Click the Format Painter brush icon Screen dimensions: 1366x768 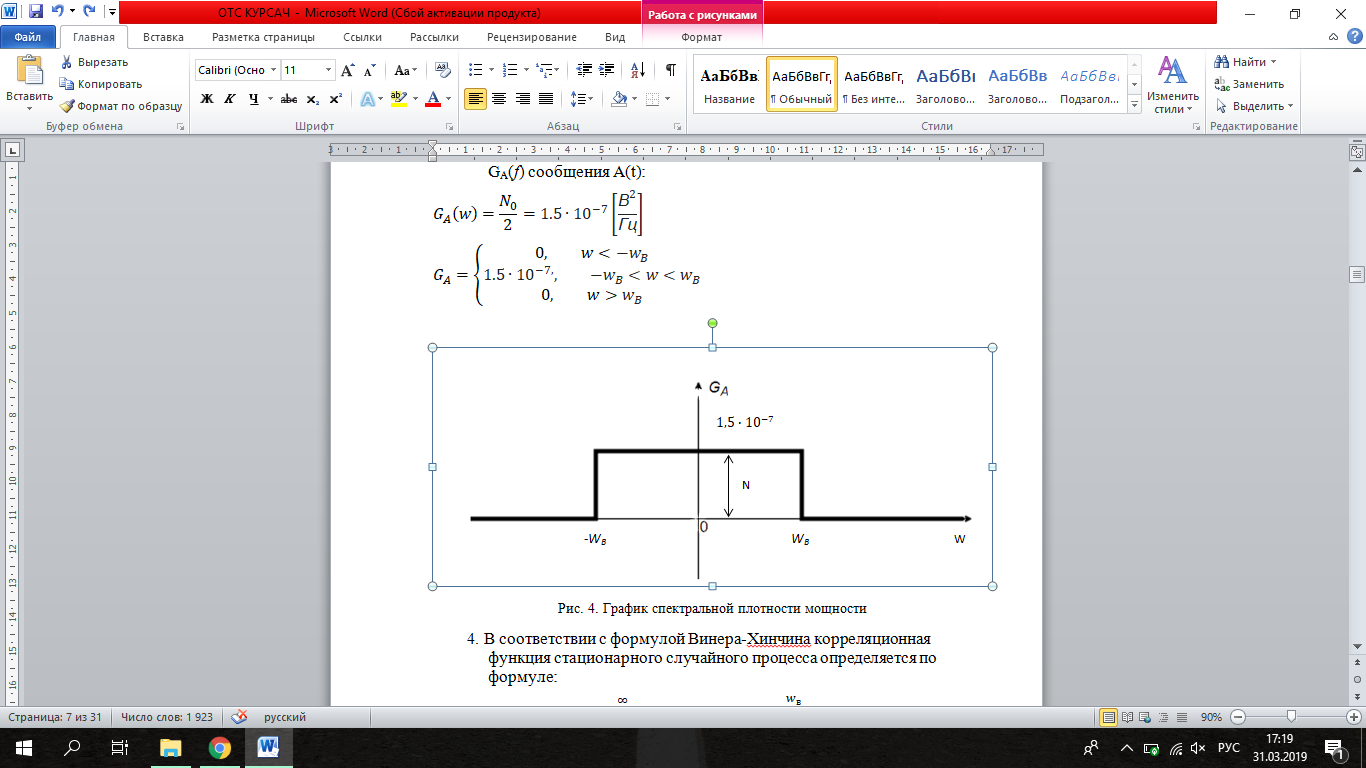67,106
